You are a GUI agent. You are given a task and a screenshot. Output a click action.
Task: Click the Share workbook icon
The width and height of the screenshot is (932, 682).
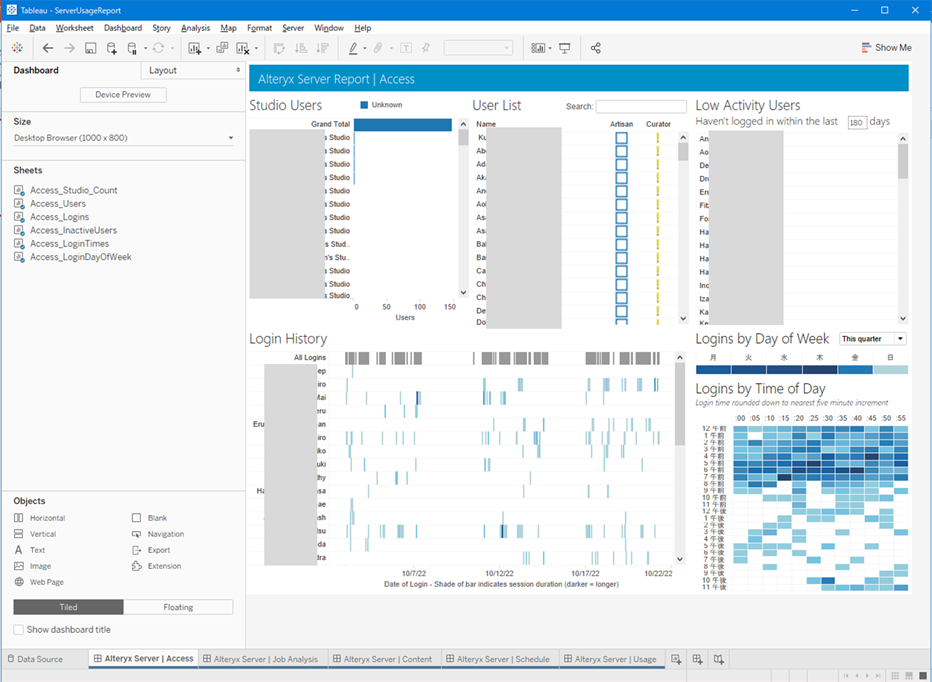(596, 48)
